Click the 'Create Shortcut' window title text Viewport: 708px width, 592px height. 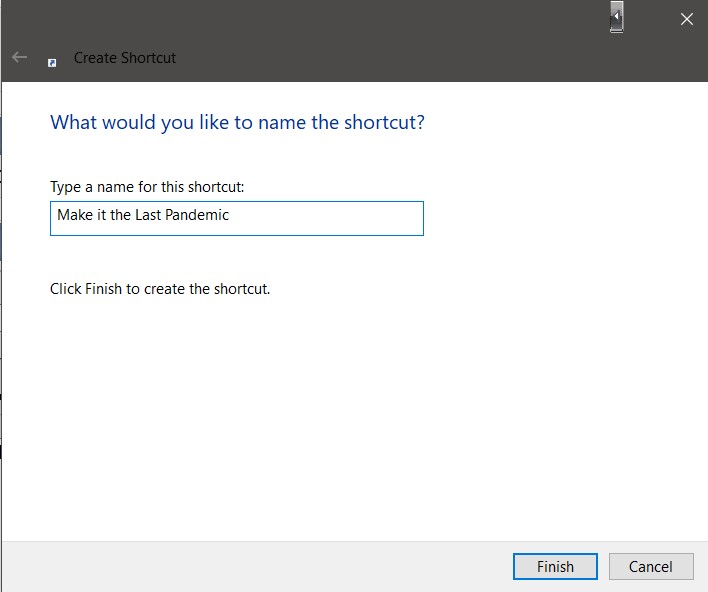click(125, 58)
